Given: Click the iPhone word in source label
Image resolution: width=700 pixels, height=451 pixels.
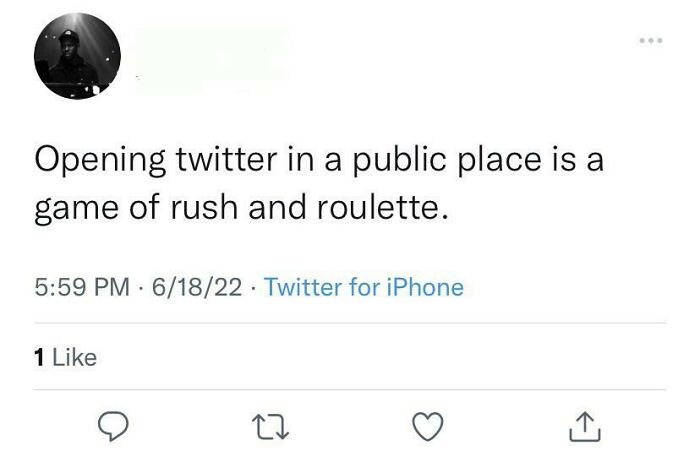Looking at the screenshot, I should pos(427,288).
